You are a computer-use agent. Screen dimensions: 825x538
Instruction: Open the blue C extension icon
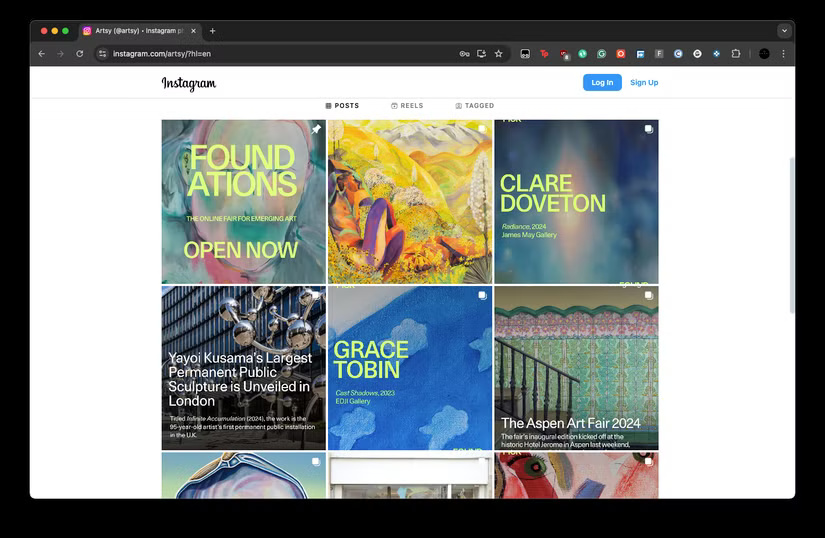pyautogui.click(x=678, y=54)
